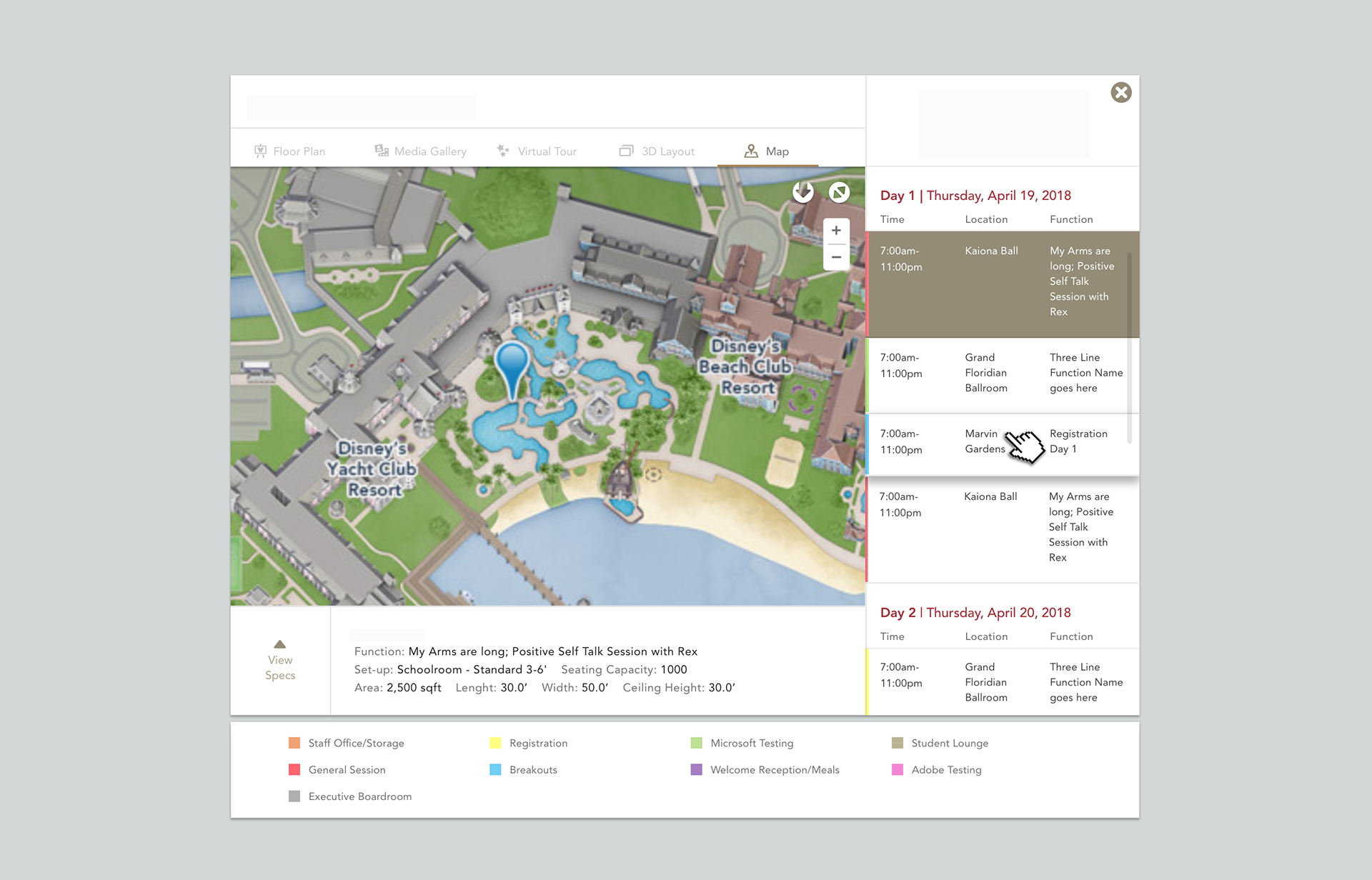This screenshot has height=880, width=1372.
Task: Click the Day 2 Function column header
Action: coord(1071,636)
